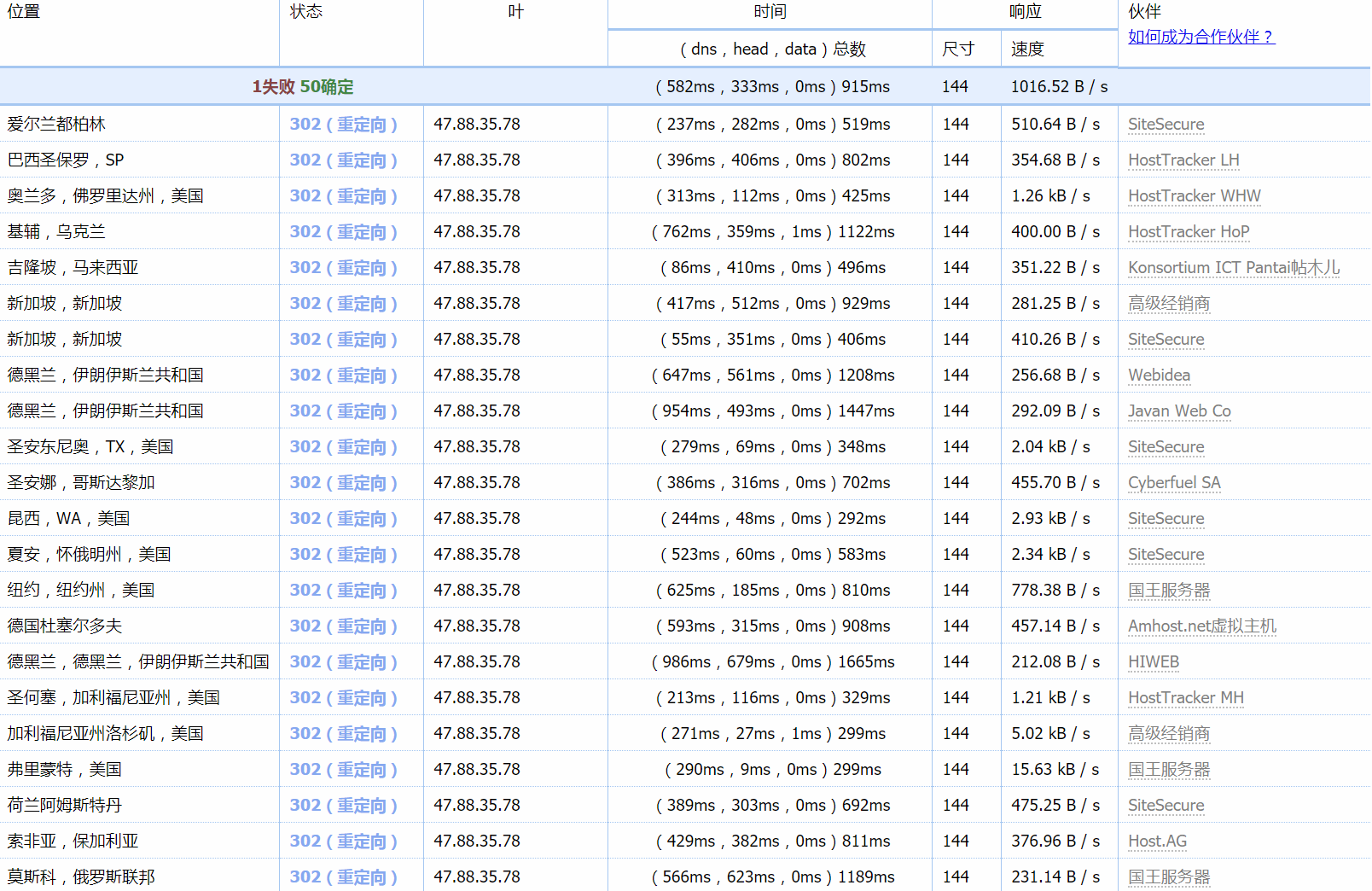Select the 速度 column header

[x=1027, y=49]
